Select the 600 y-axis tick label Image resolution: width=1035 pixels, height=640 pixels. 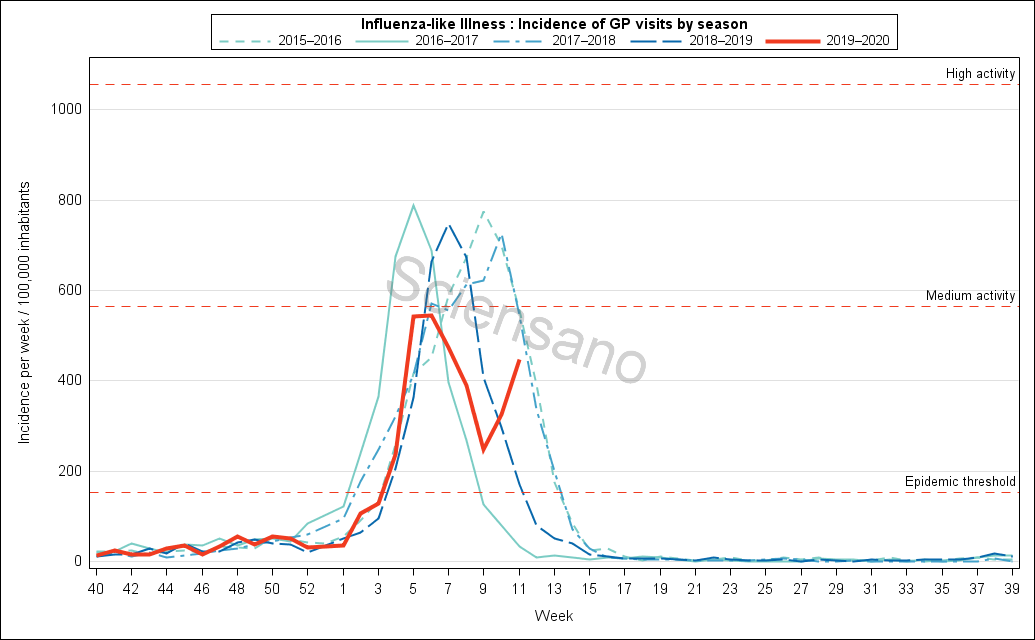(68, 290)
